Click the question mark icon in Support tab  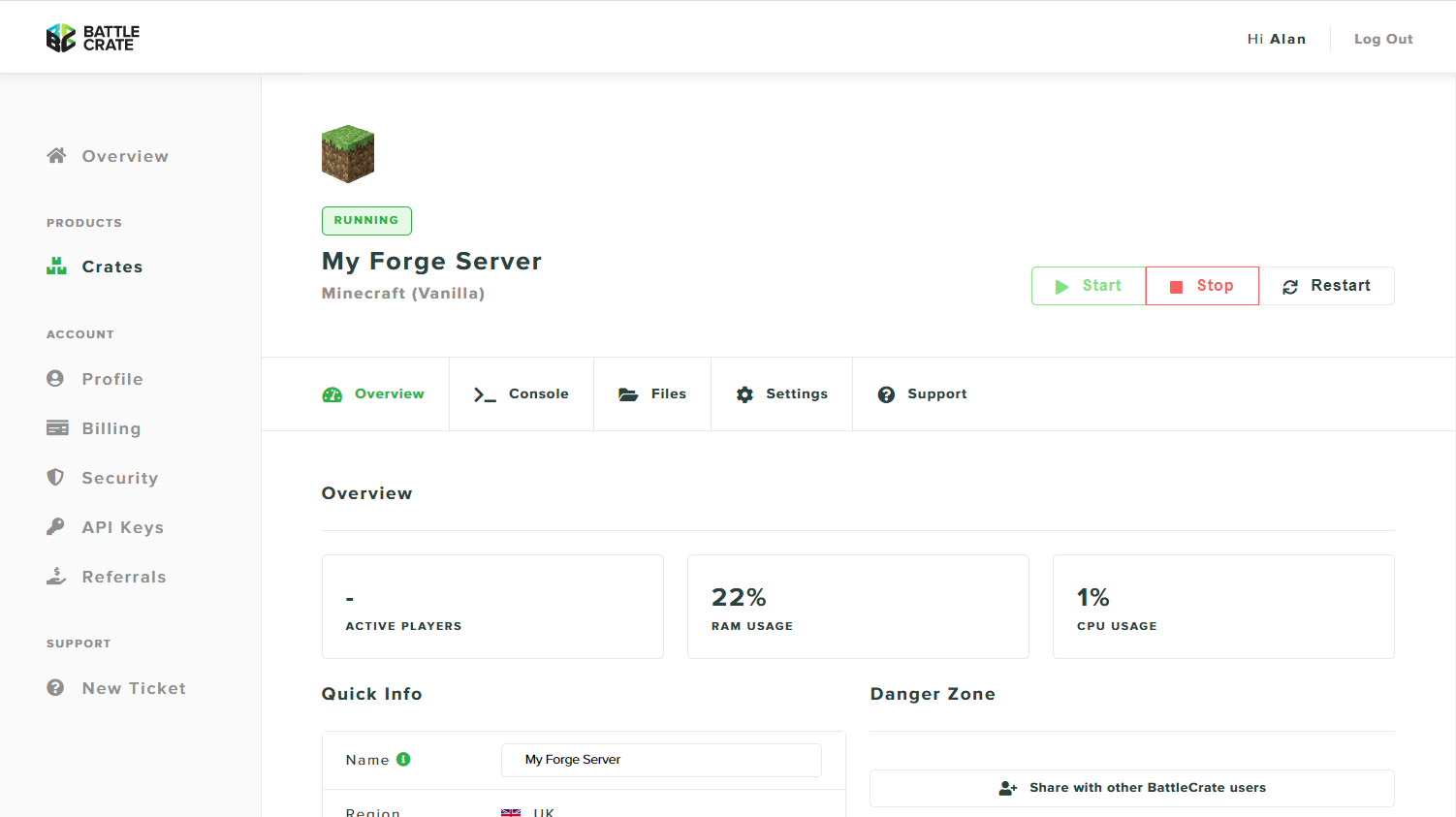pyautogui.click(x=886, y=394)
